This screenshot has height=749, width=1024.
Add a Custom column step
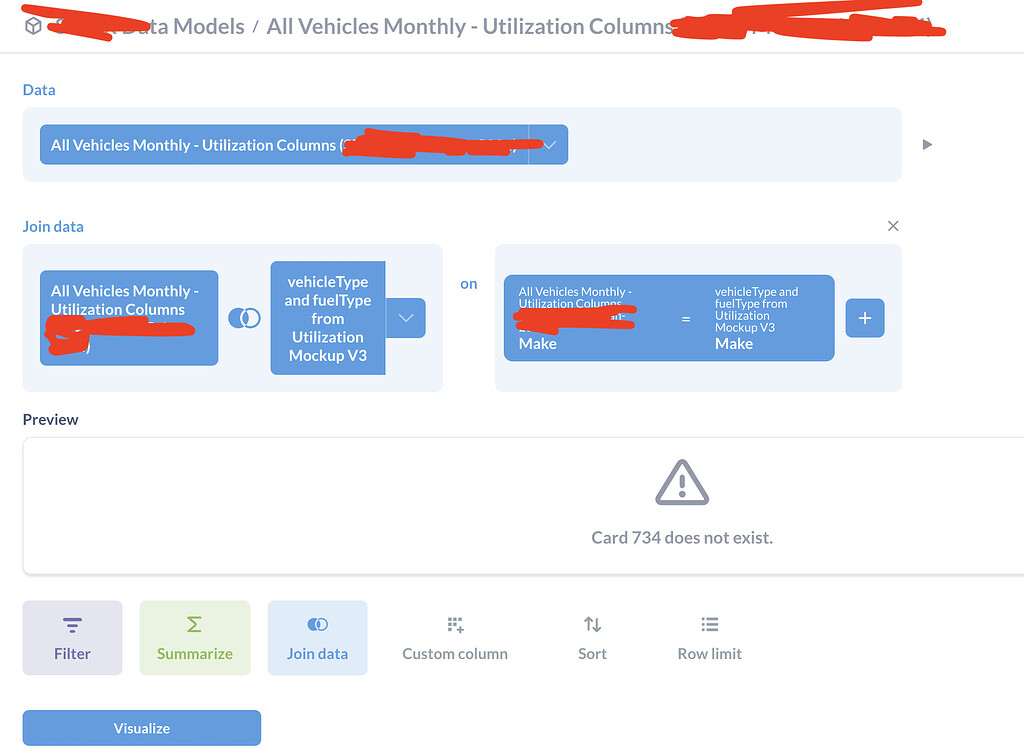455,638
